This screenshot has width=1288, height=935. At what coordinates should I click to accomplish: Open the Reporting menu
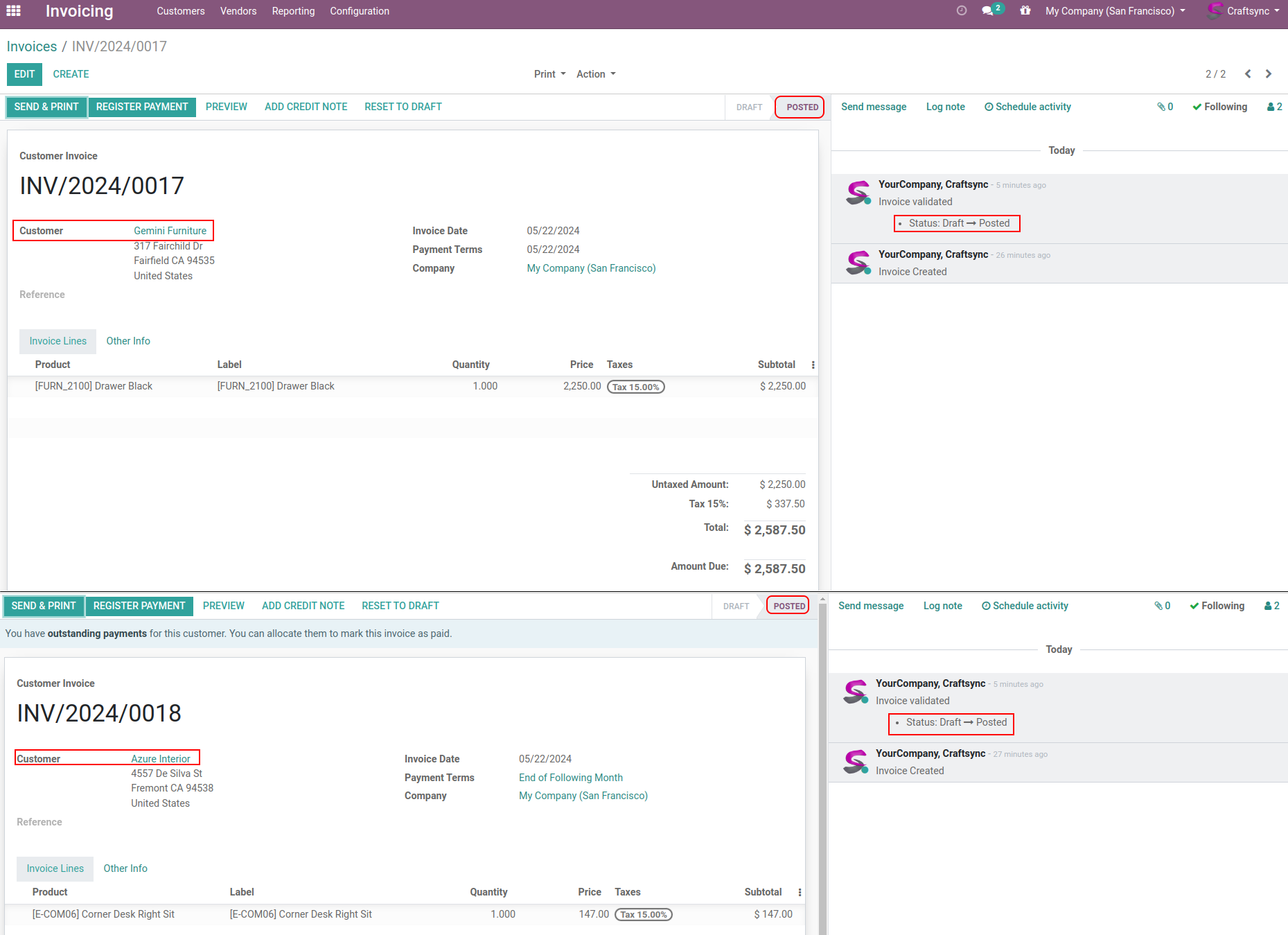point(293,11)
